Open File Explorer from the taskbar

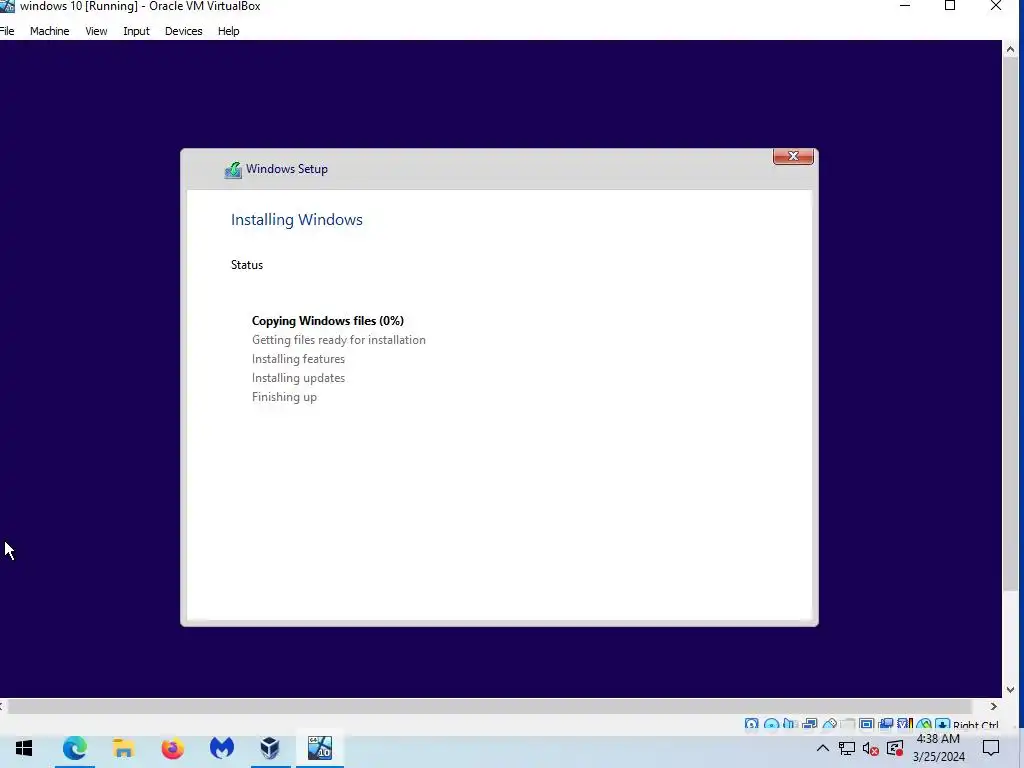(123, 748)
